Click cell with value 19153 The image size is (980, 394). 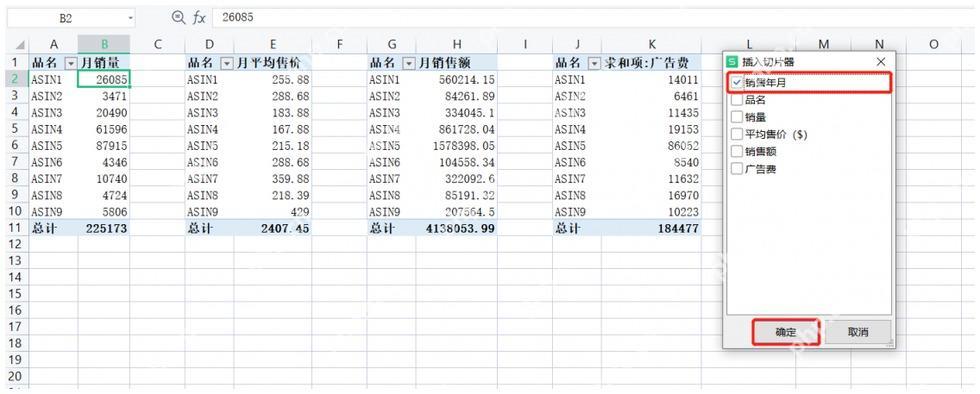click(x=652, y=129)
